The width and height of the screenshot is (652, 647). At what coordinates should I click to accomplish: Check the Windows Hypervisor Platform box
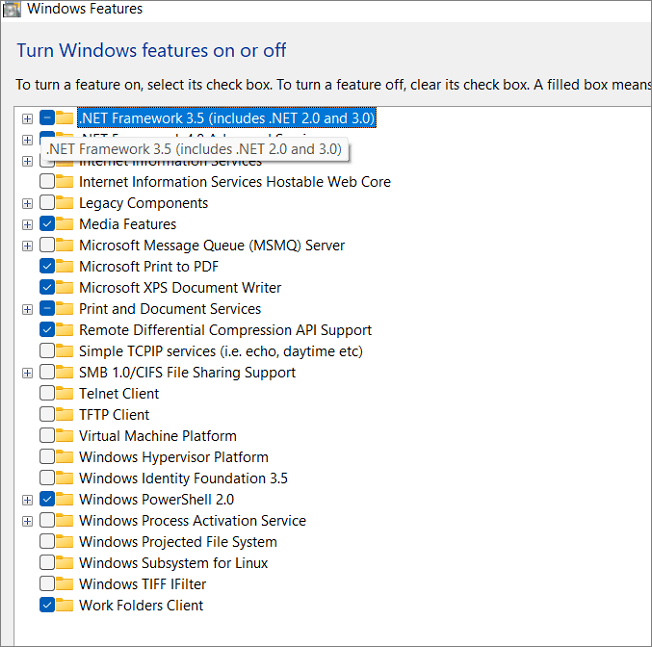pos(47,457)
